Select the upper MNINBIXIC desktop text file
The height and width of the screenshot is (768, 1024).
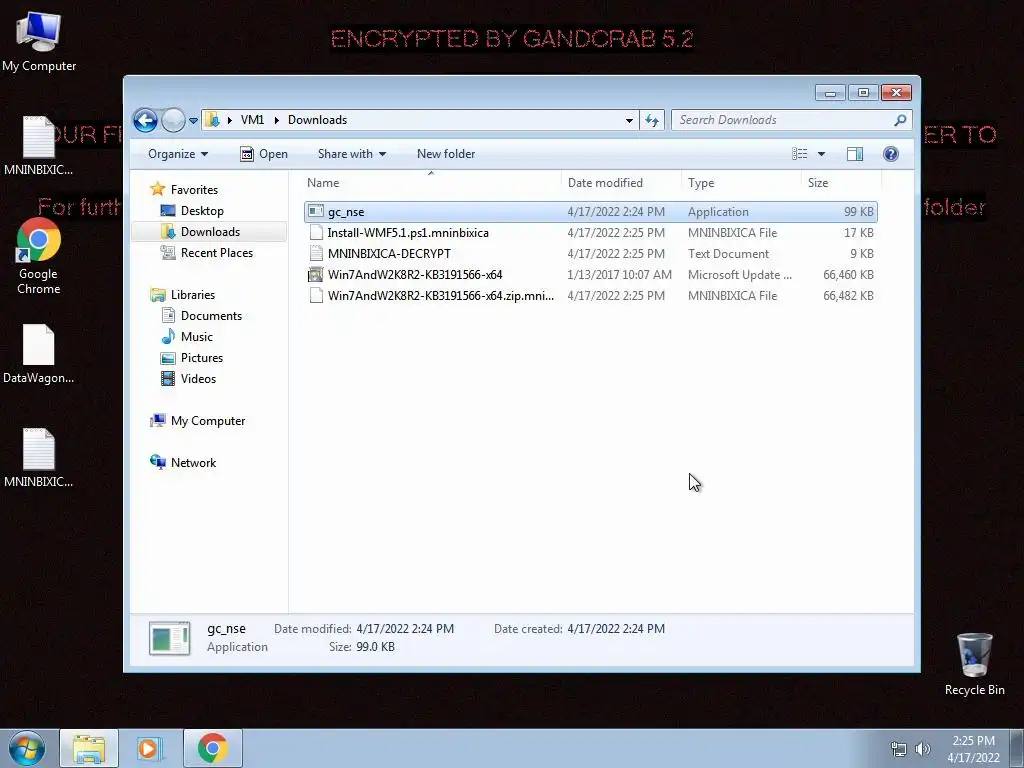pyautogui.click(x=39, y=146)
